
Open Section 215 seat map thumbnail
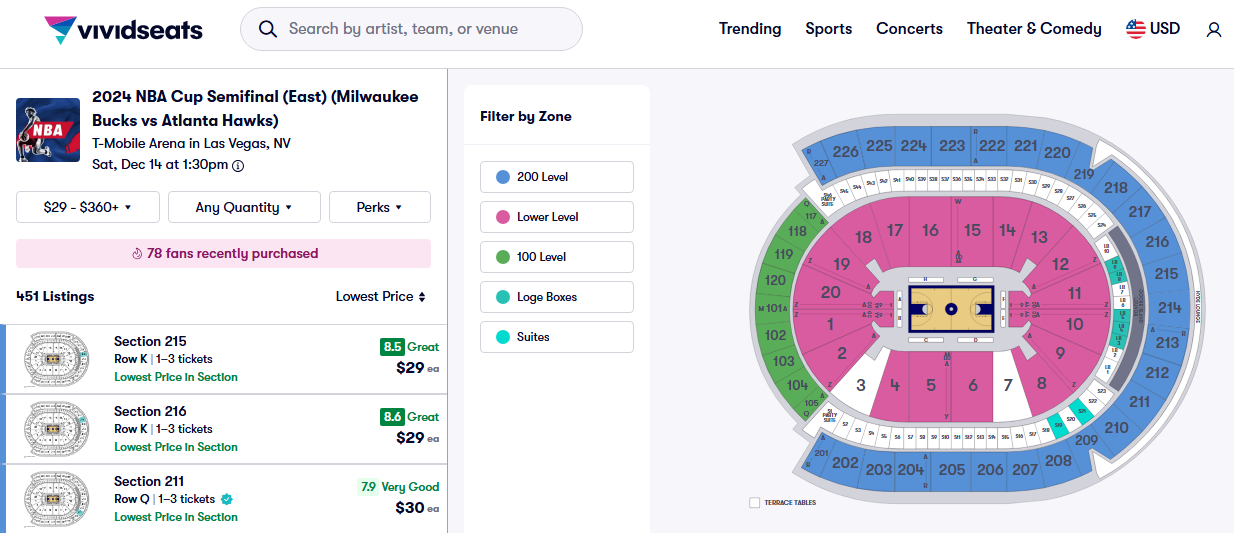pyautogui.click(x=56, y=359)
